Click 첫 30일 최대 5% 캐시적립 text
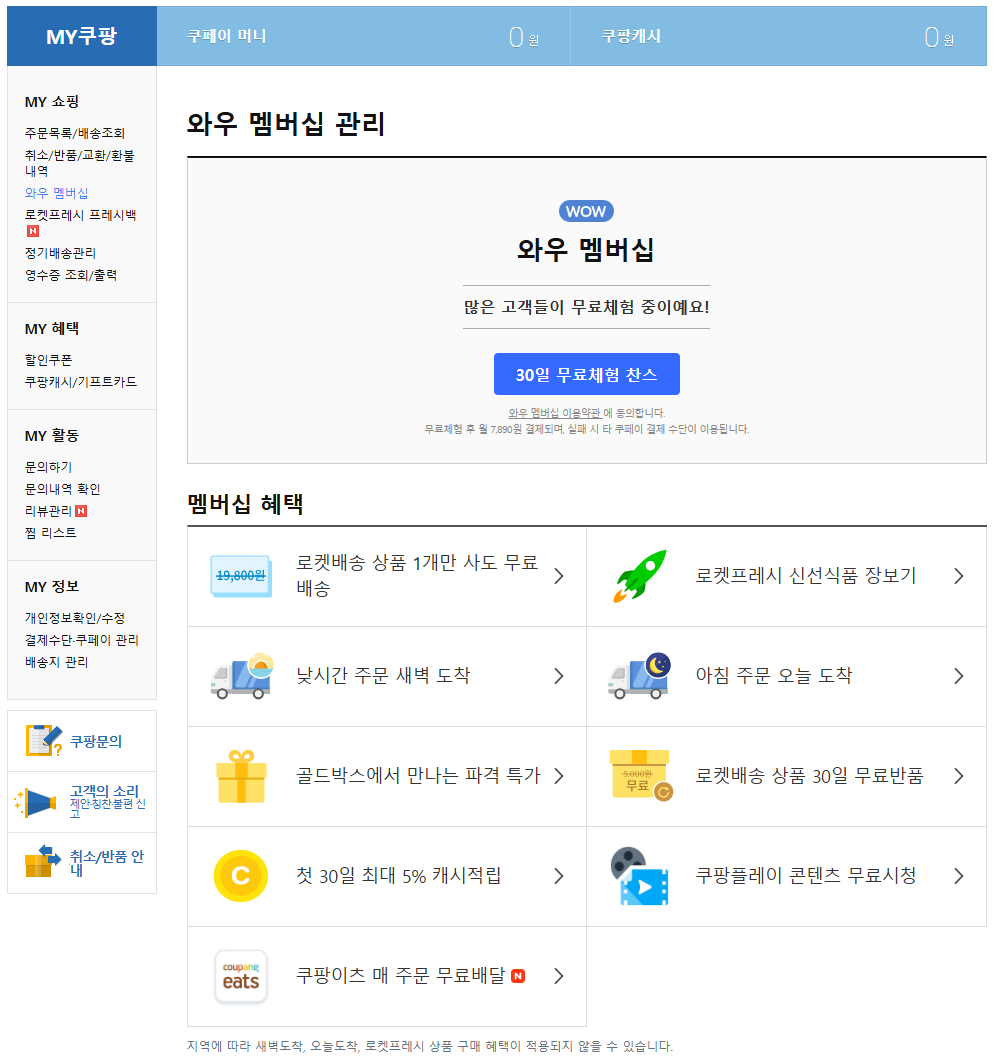 pyautogui.click(x=398, y=876)
